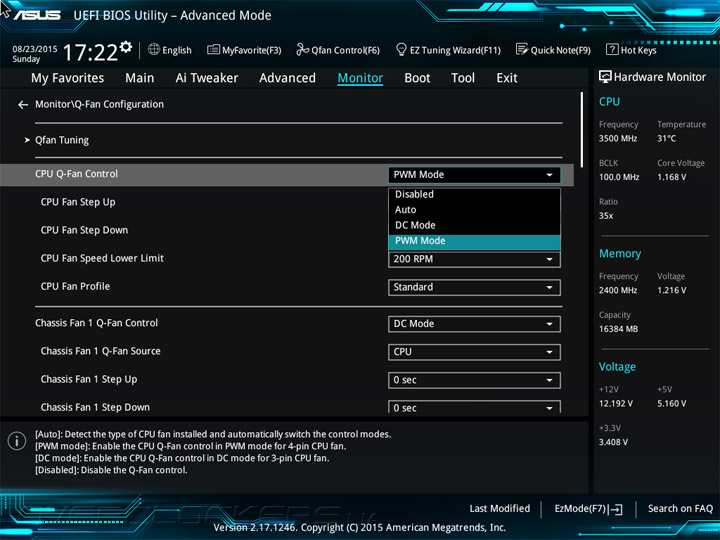
Task: Select Chassis Fan 1 Q-Fan Source label
Action: pyautogui.click(x=101, y=351)
